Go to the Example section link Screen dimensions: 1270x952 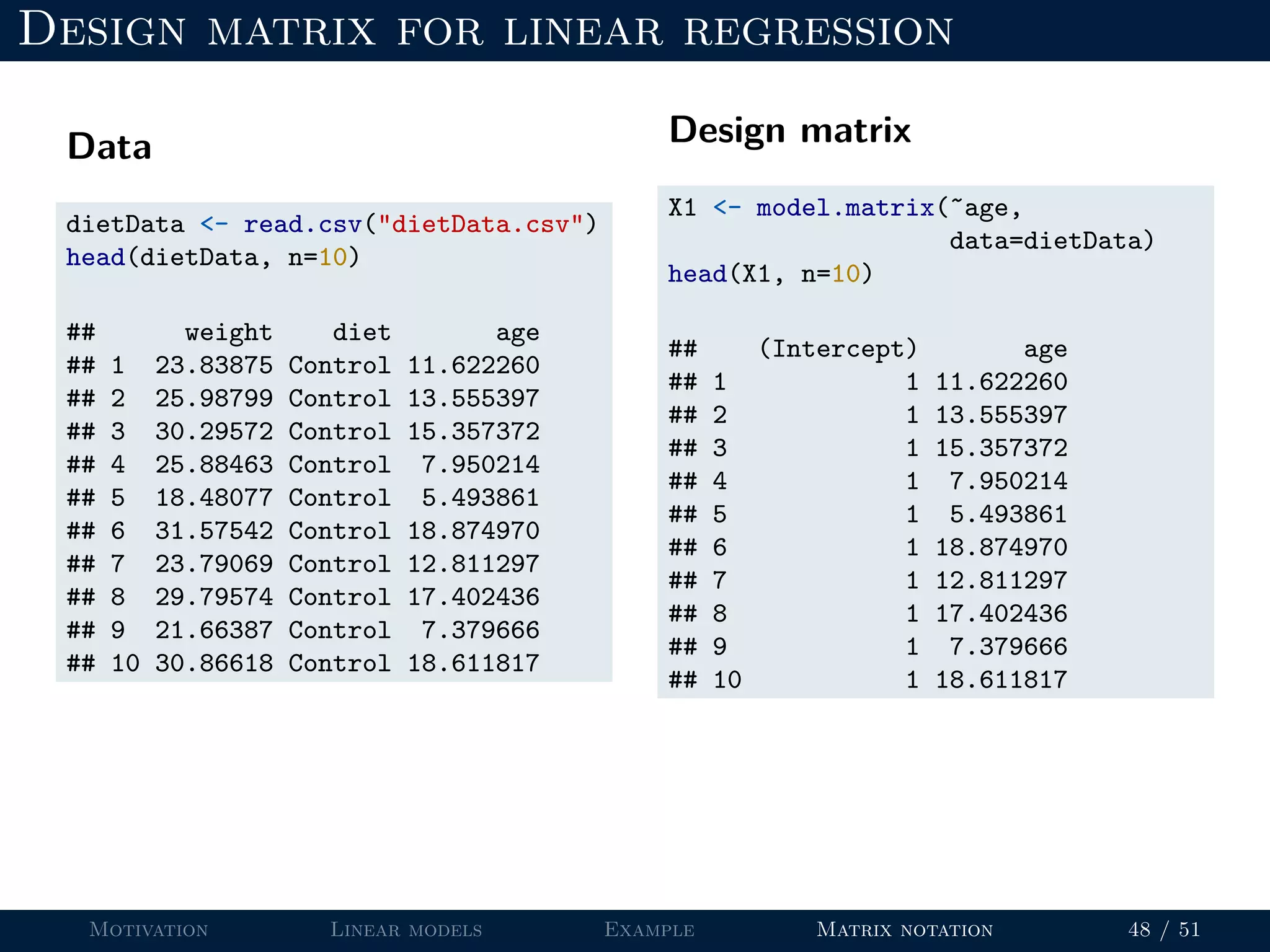[x=649, y=929]
